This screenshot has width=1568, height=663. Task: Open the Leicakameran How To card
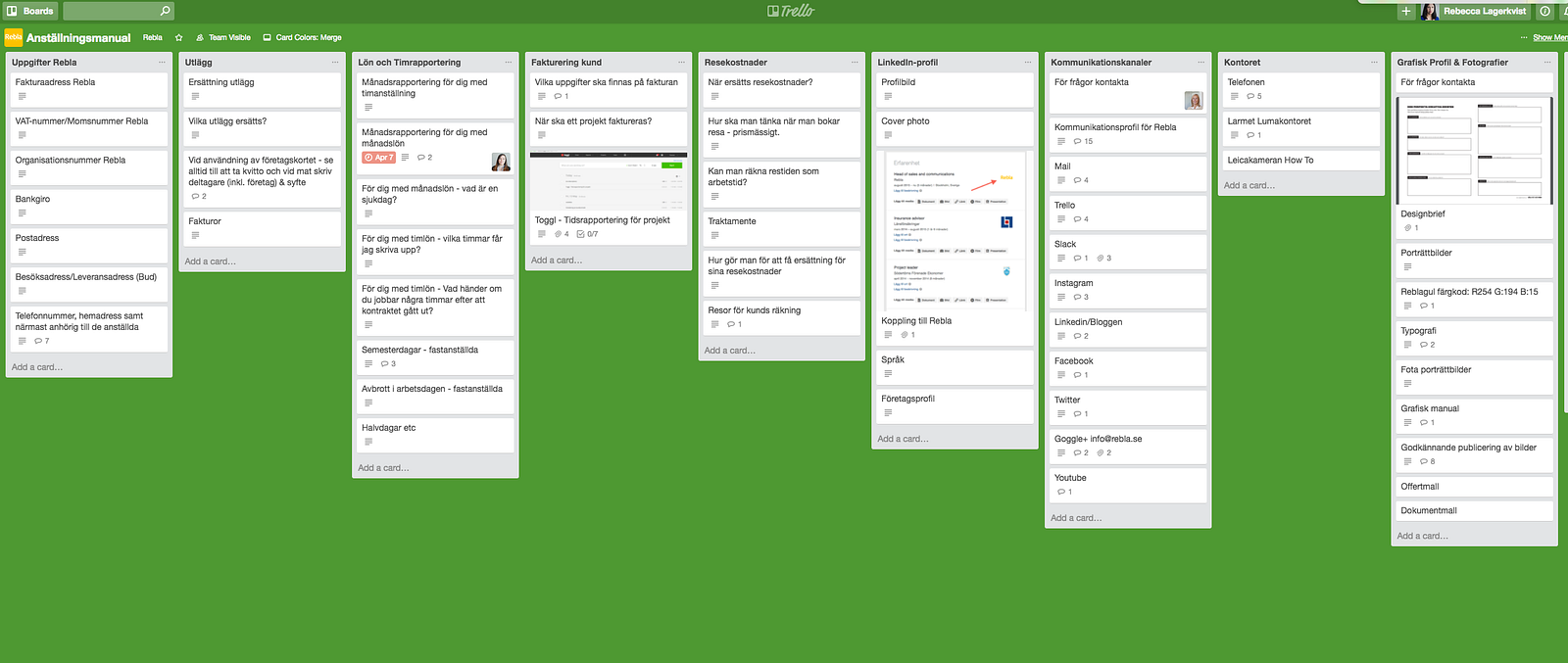(x=1301, y=160)
